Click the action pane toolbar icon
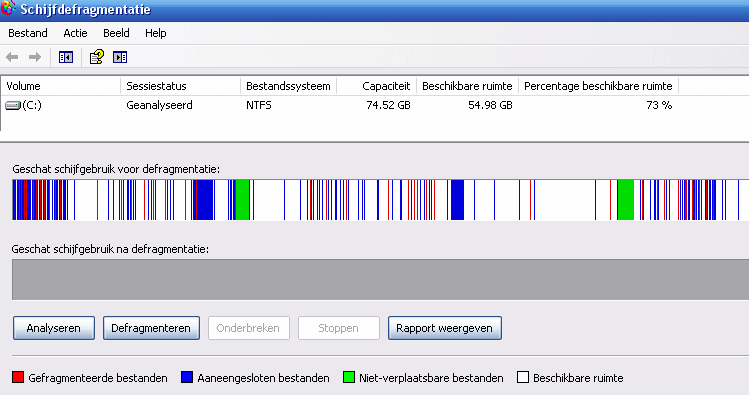 pyautogui.click(x=120, y=57)
